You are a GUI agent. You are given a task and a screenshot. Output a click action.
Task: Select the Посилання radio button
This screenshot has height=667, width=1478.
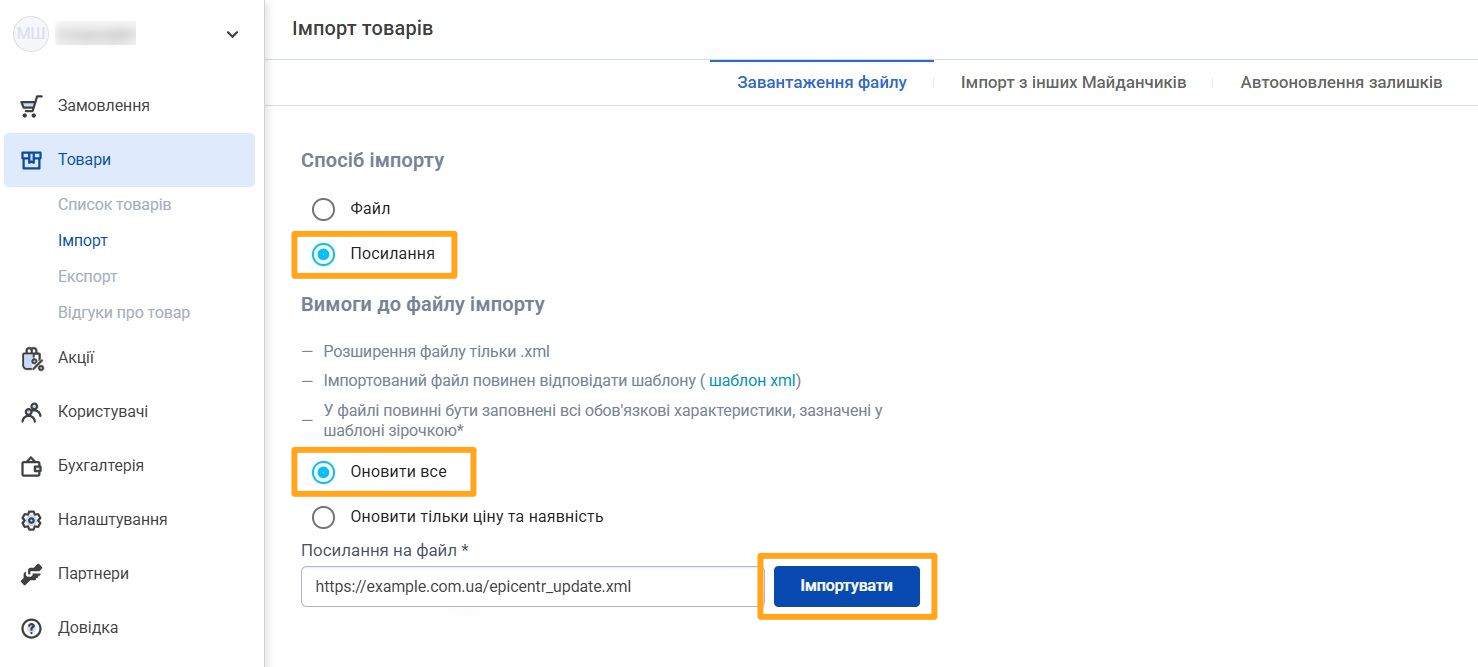coord(322,254)
